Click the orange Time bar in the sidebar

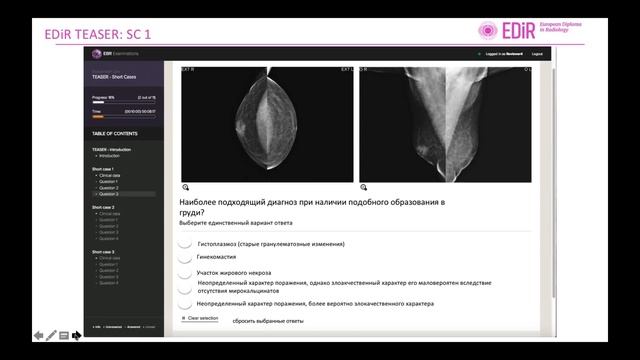(124, 116)
